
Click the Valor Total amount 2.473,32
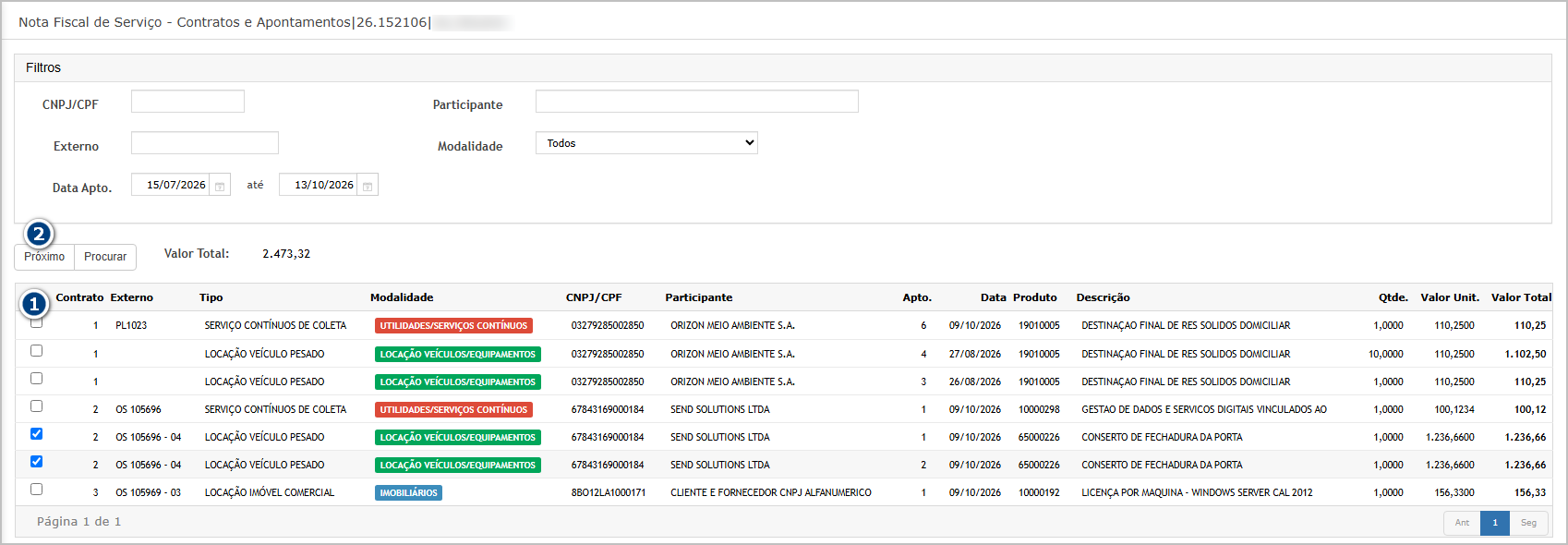click(x=286, y=254)
